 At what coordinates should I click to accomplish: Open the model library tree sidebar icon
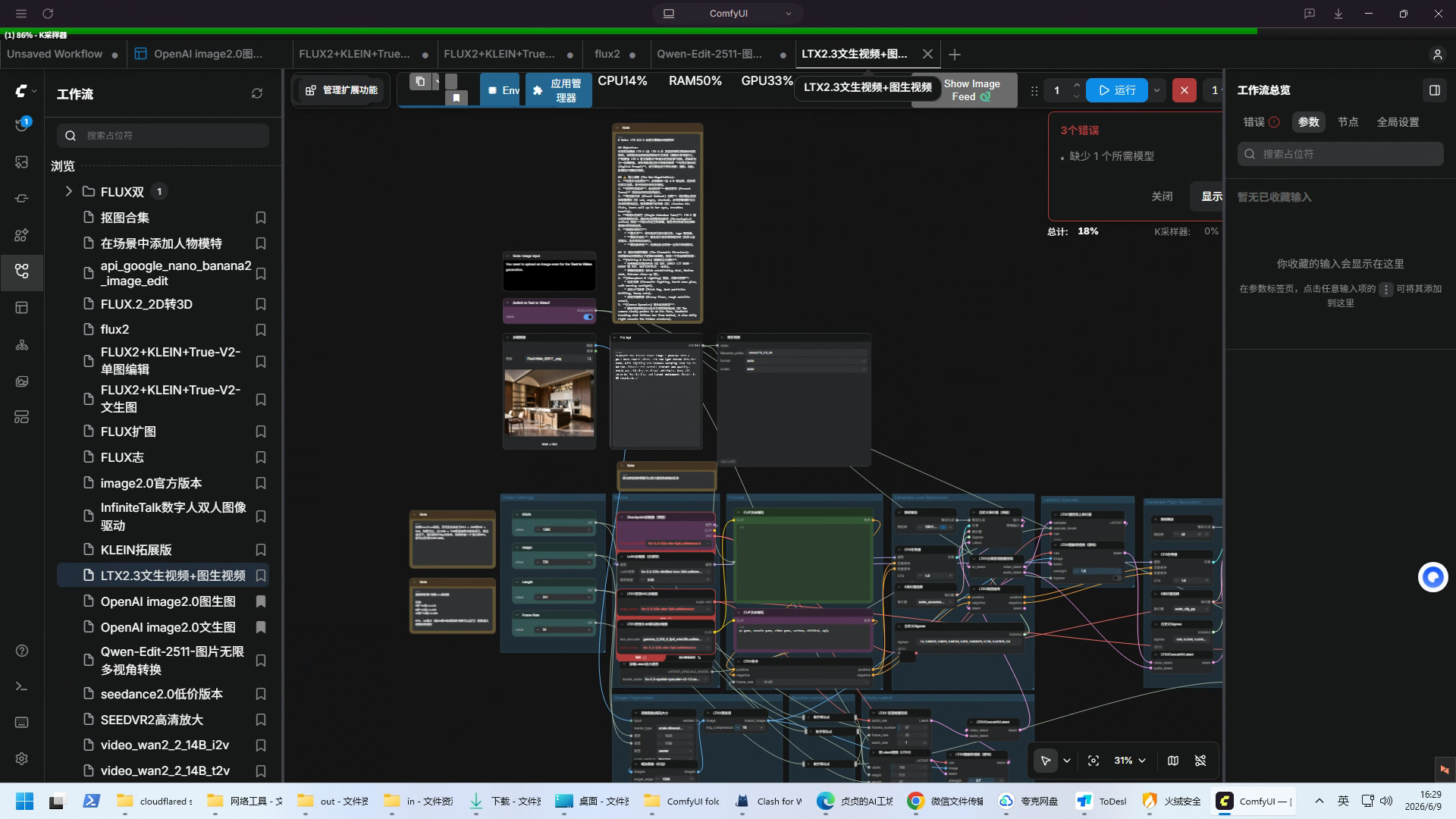(x=22, y=344)
